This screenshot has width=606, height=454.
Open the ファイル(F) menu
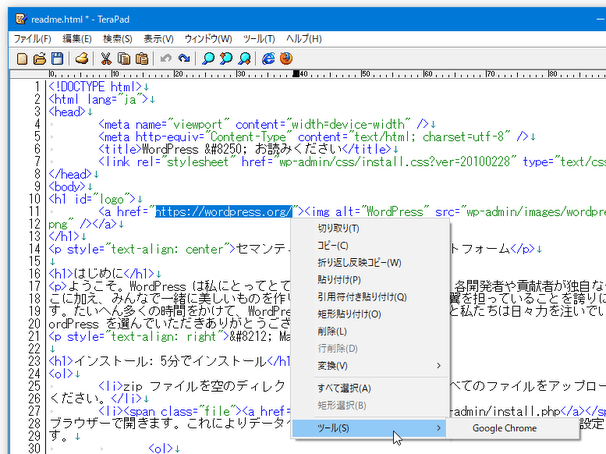(x=32, y=39)
